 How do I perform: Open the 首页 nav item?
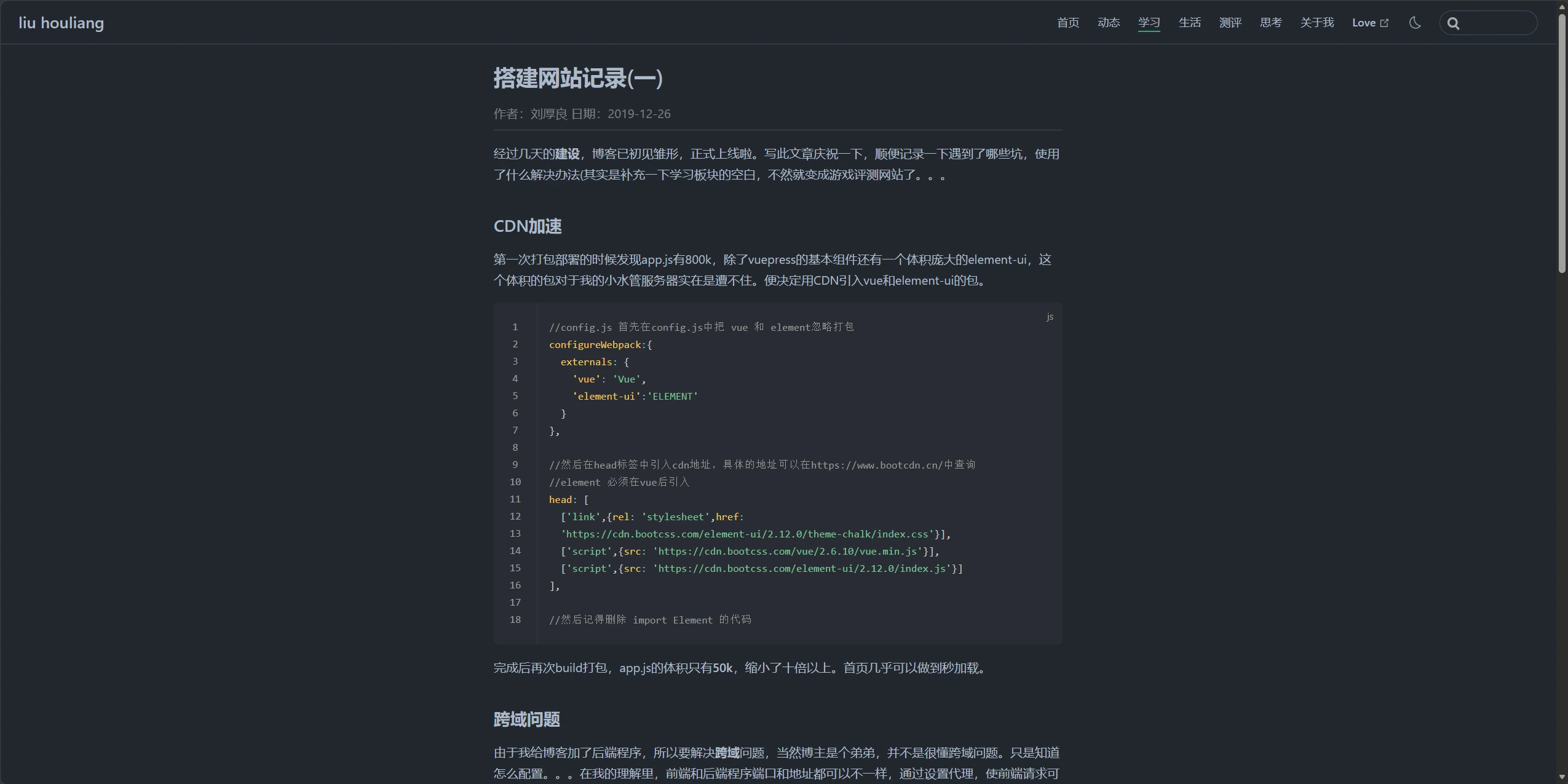pyautogui.click(x=1068, y=23)
